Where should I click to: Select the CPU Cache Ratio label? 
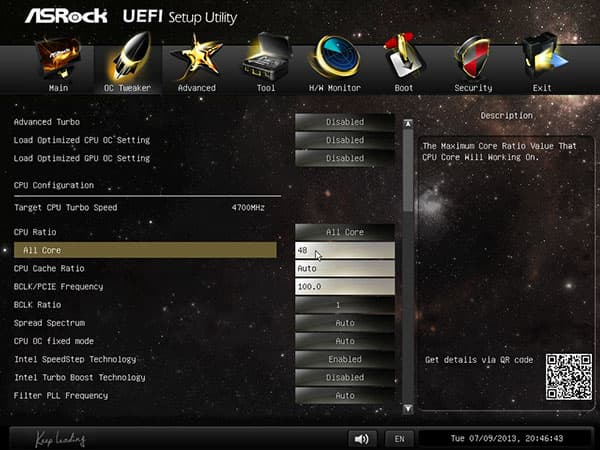coord(49,268)
